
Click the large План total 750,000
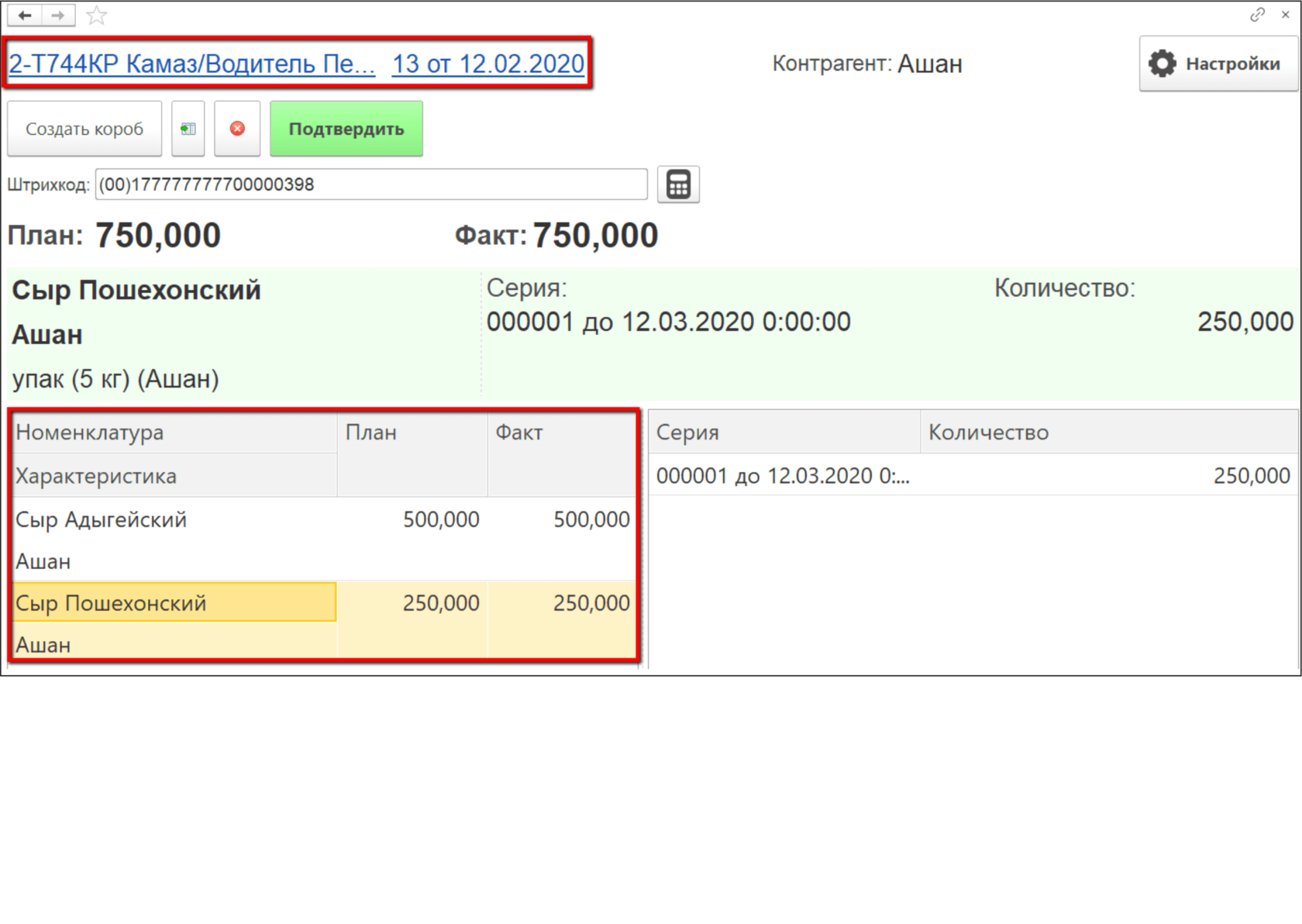pos(158,235)
